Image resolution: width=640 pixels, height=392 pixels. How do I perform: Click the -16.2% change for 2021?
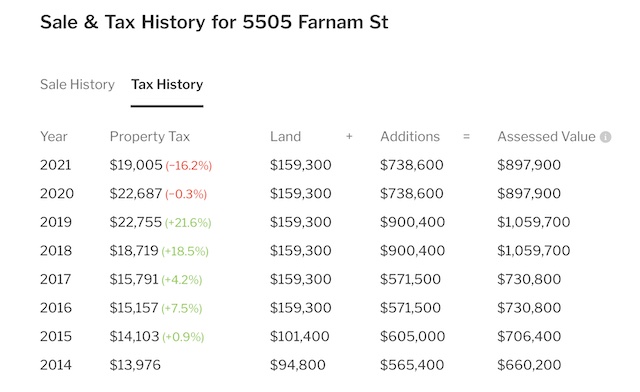[x=189, y=165]
